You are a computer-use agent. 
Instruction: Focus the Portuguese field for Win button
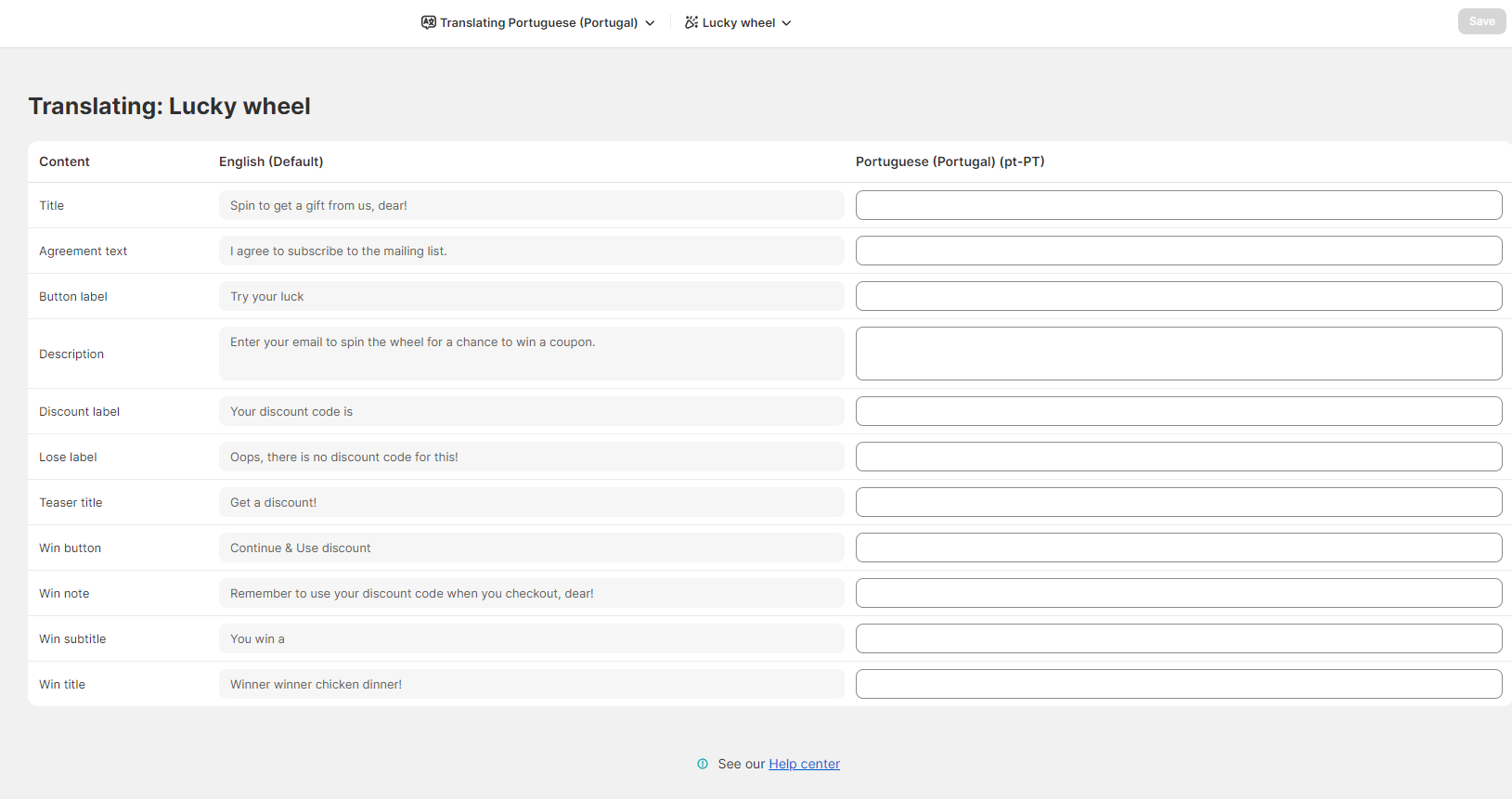1179,548
